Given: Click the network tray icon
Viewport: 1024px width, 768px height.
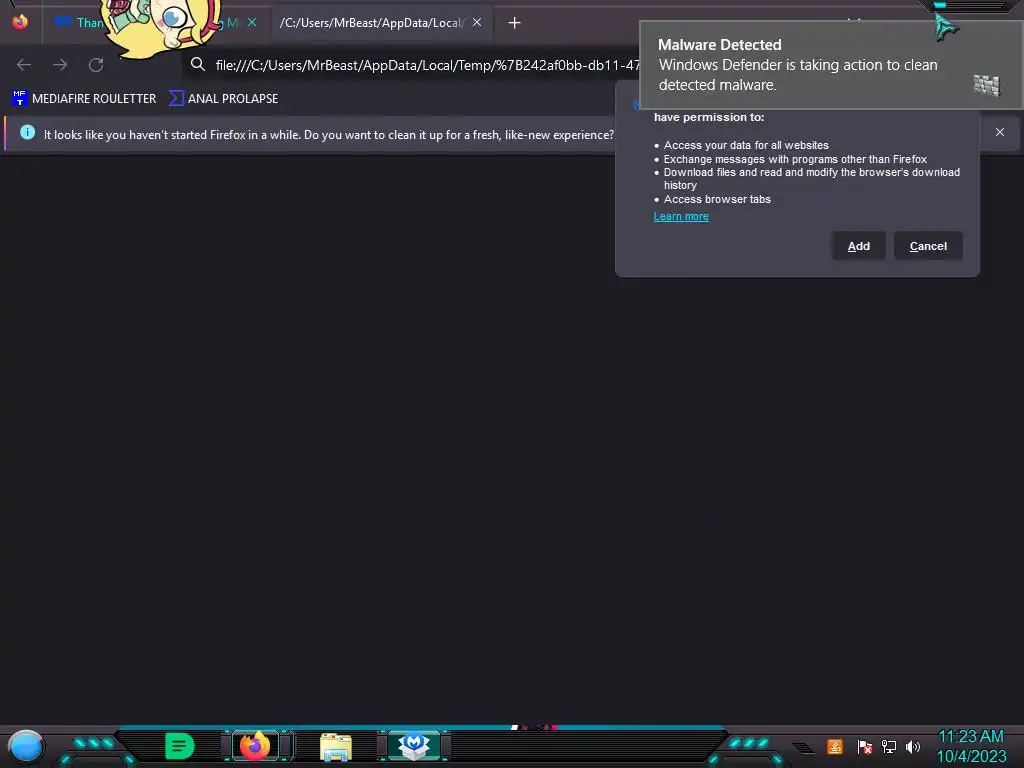Looking at the screenshot, I should tap(889, 746).
